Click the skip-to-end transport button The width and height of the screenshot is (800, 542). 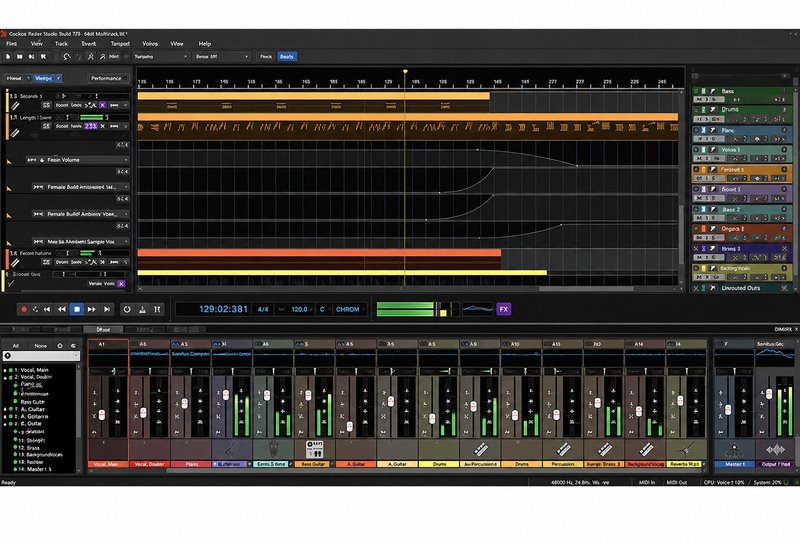107,309
